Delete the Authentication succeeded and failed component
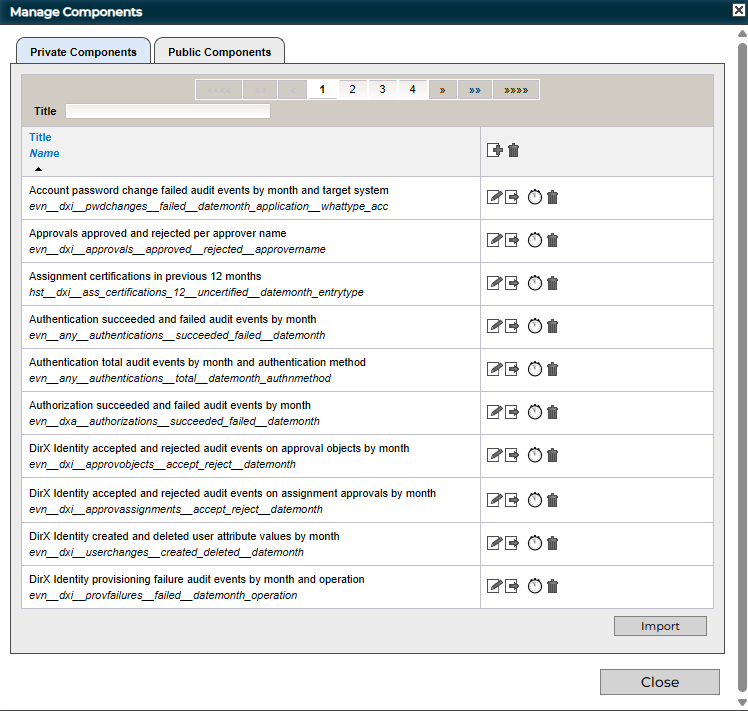748x711 pixels. tap(552, 326)
